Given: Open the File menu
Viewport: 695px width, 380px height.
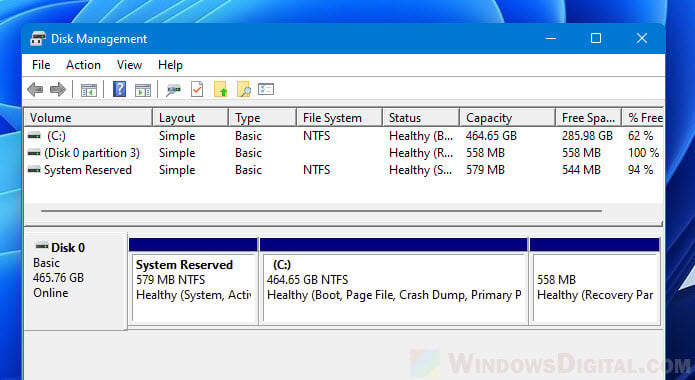Looking at the screenshot, I should point(41,65).
